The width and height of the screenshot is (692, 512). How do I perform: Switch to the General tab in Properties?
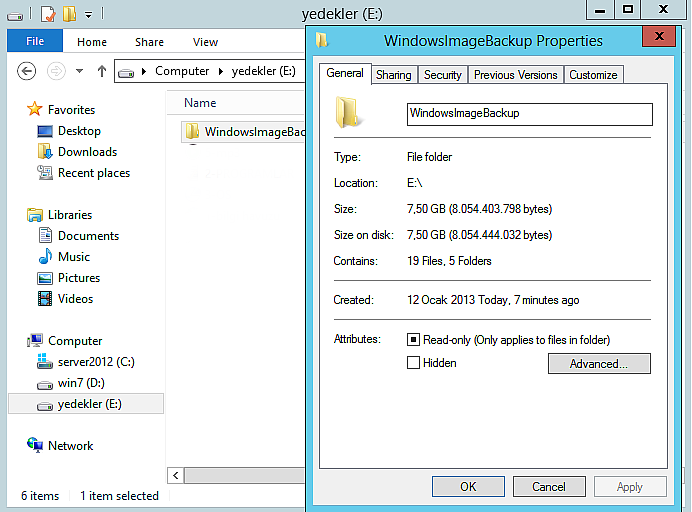pyautogui.click(x=345, y=73)
